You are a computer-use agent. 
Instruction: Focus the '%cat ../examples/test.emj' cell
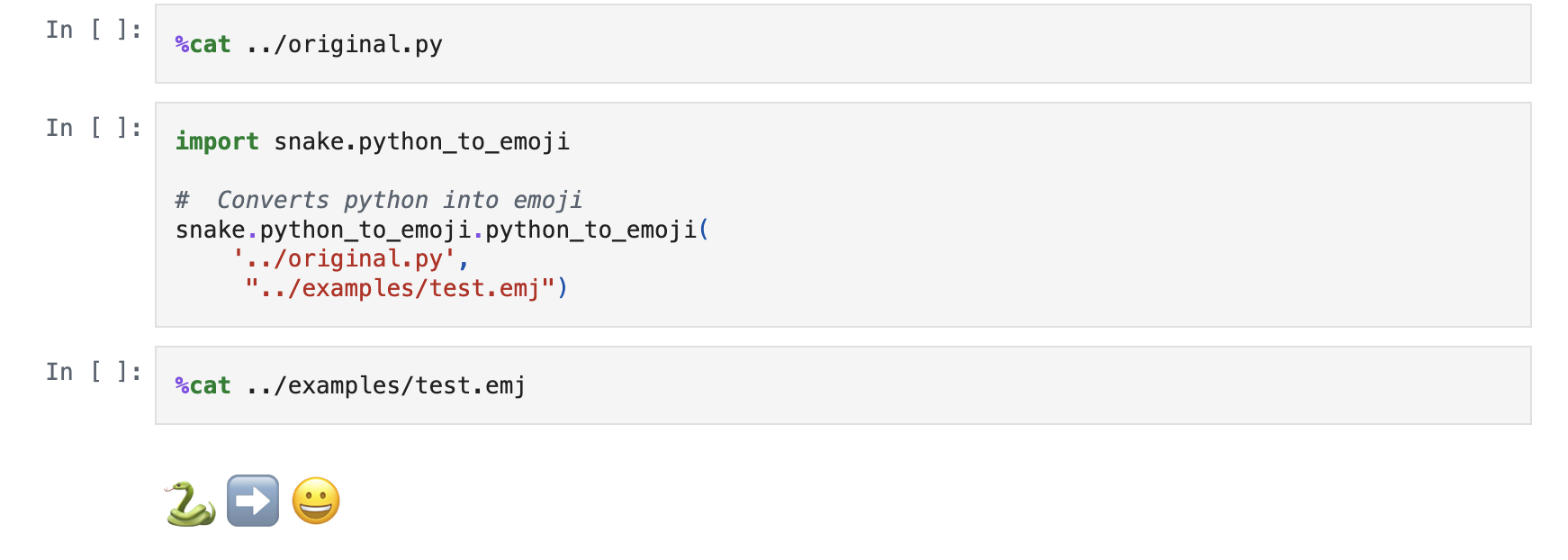click(x=900, y=385)
